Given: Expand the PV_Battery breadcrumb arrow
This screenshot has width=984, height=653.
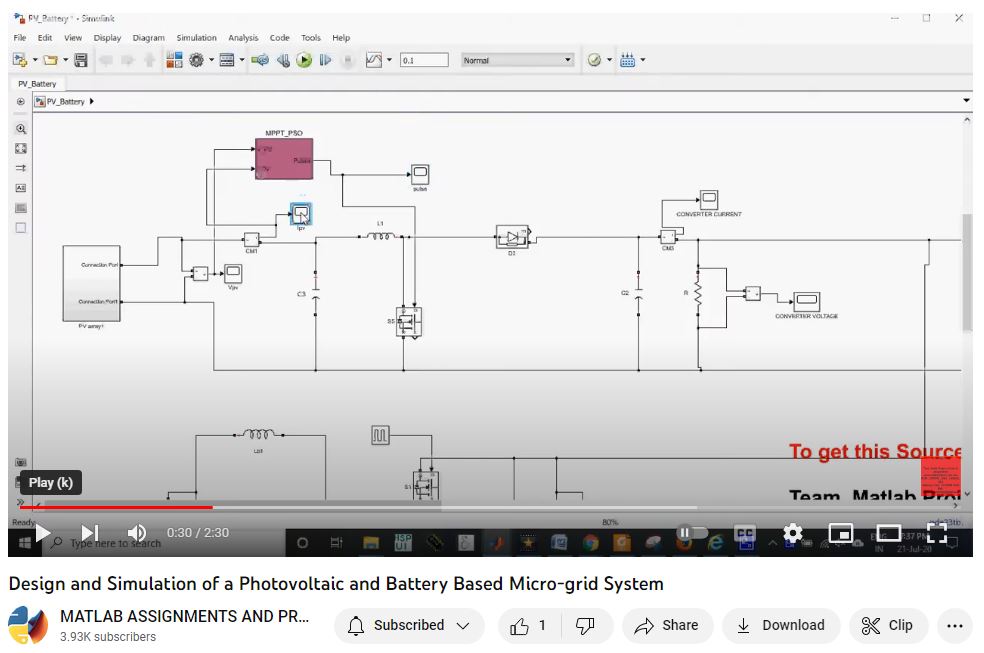Looking at the screenshot, I should pos(92,101).
